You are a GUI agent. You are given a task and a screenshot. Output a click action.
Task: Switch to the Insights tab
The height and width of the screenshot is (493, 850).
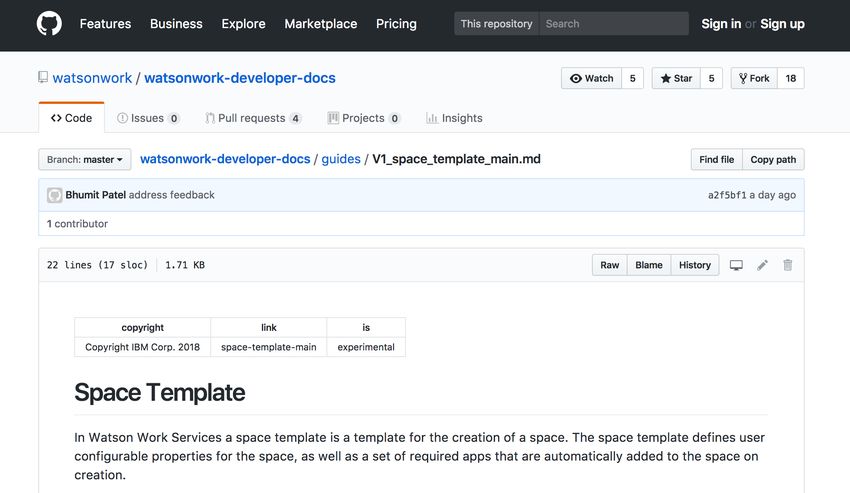pyautogui.click(x=454, y=118)
